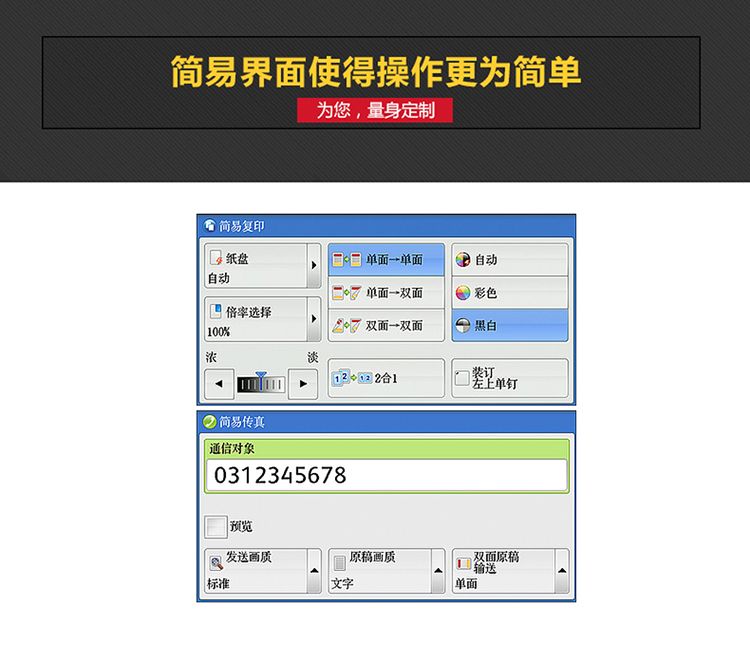Choose 彩色 full color icon
750x645 pixels.
(463, 293)
